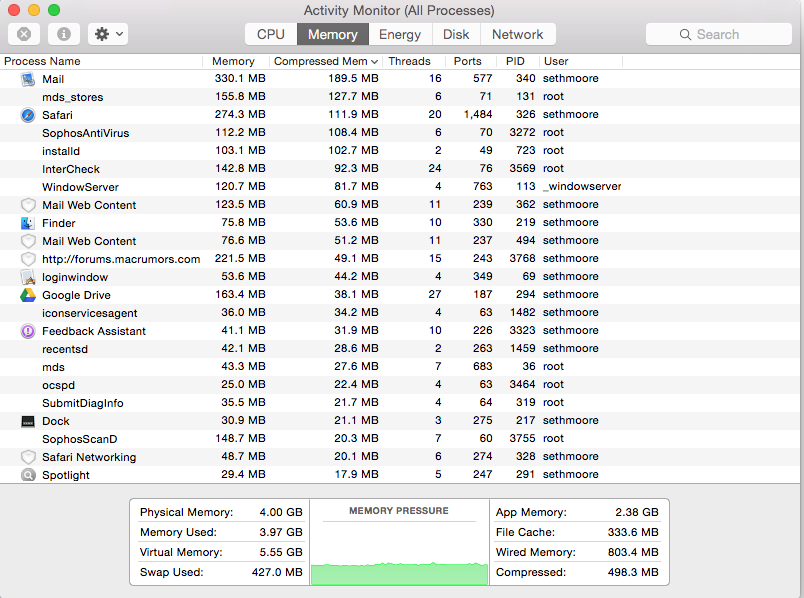Select the SubmitDiagInfo process
Screen dimensions: 804x598
click(x=400, y=403)
